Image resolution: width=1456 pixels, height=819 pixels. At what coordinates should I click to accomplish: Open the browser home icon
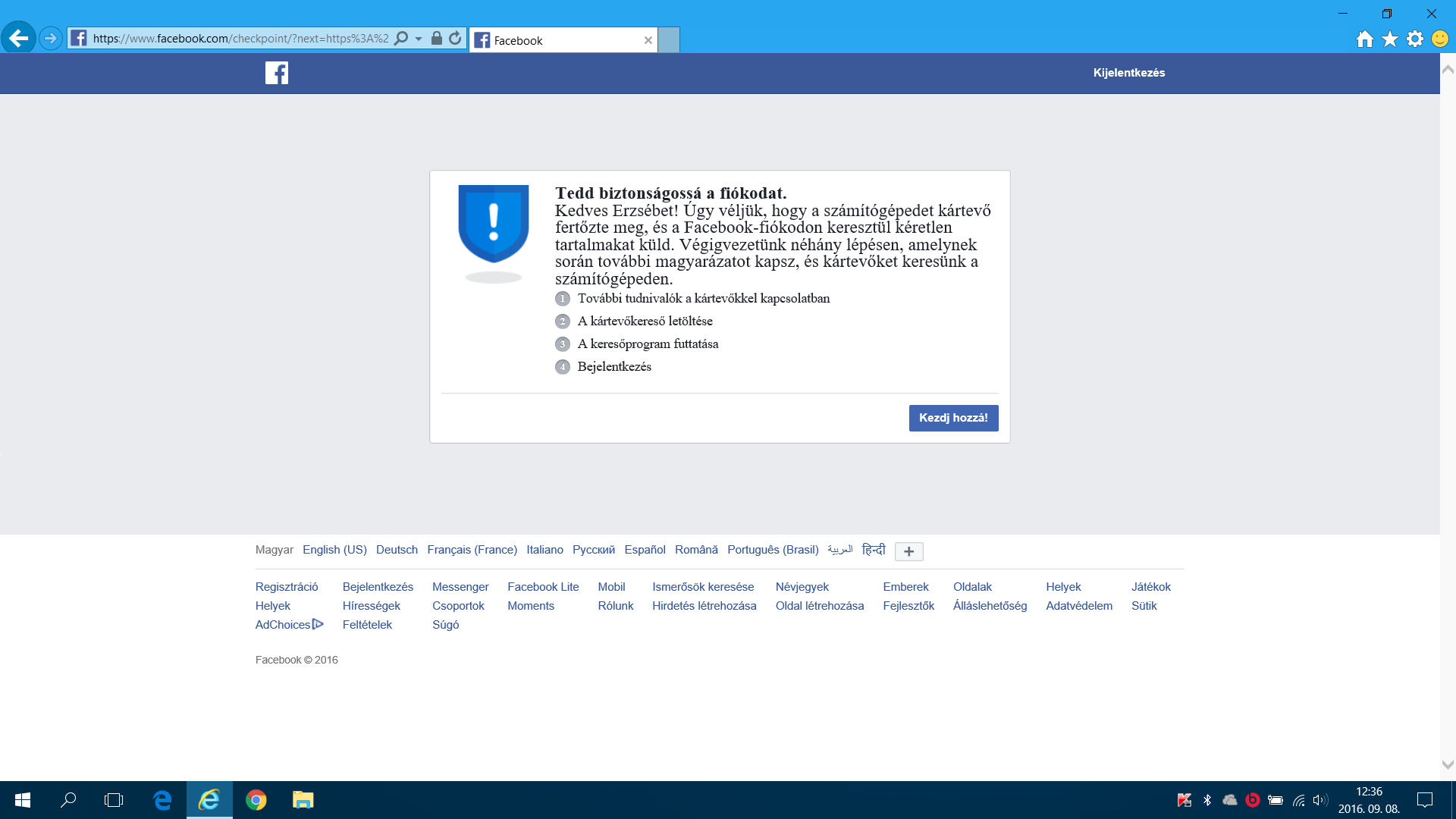[x=1364, y=39]
